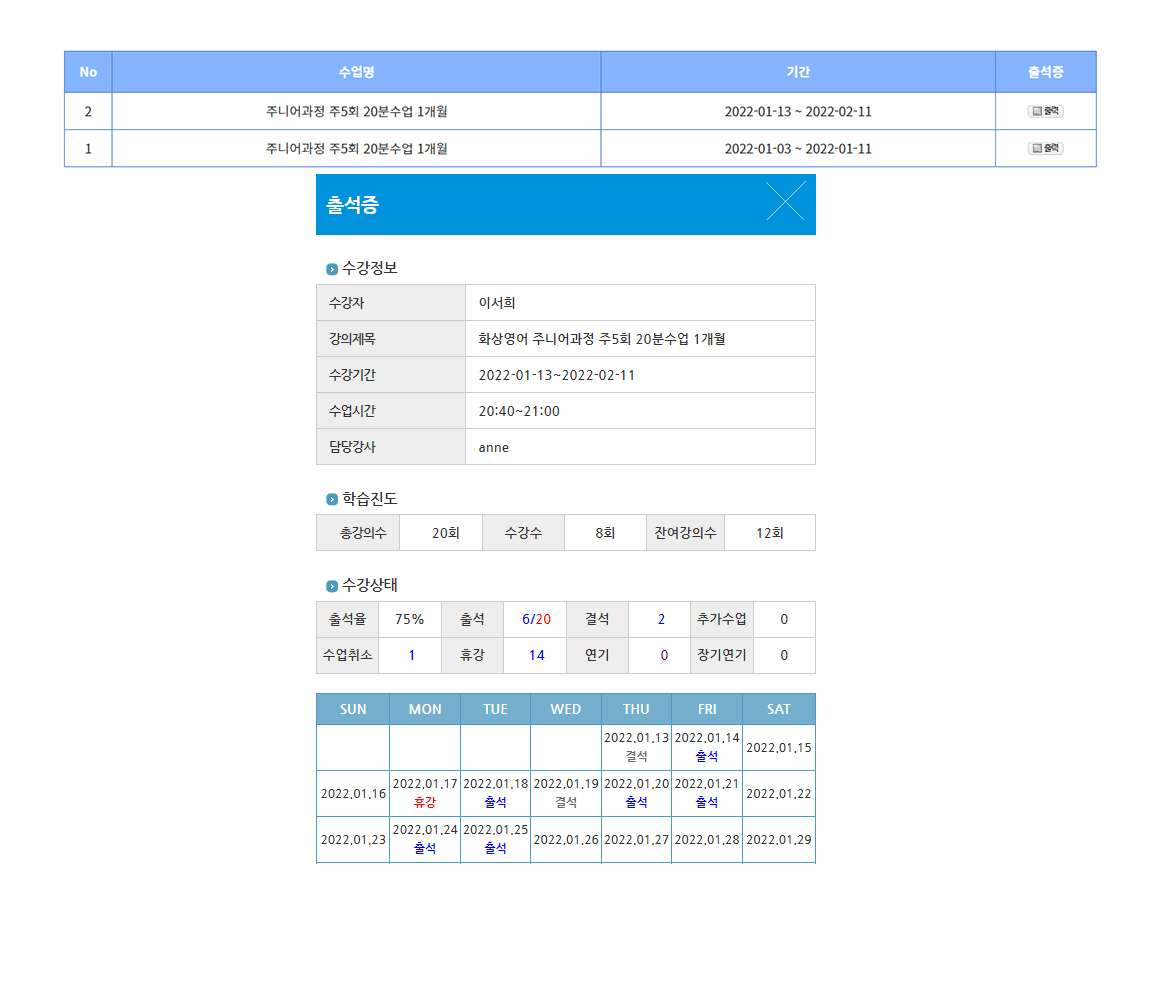The image size is (1160, 1000).
Task: Click the 출력 print icon for course No 2
Action: (x=1045, y=111)
